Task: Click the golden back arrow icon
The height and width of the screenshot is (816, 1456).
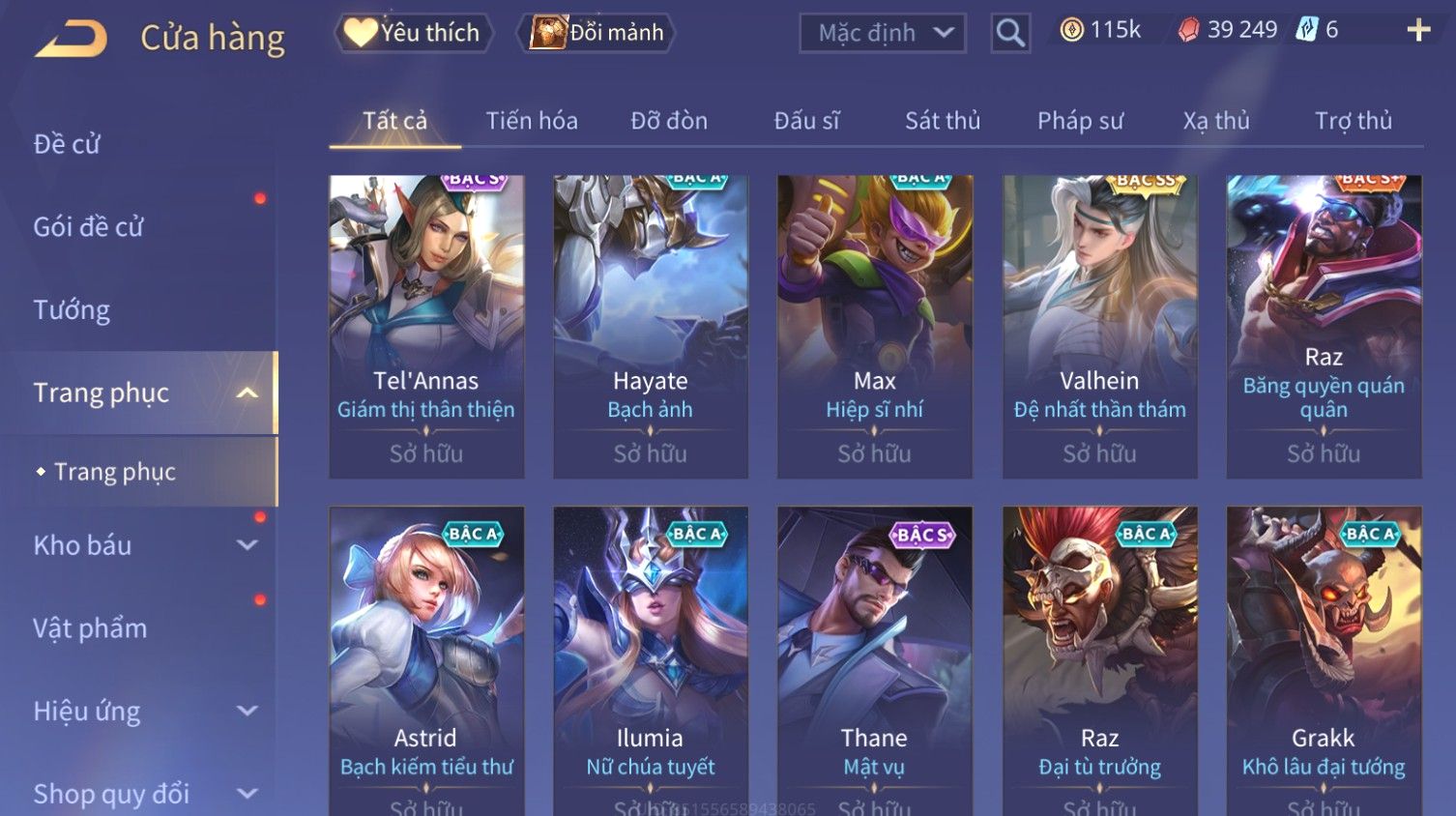Action: (71, 39)
